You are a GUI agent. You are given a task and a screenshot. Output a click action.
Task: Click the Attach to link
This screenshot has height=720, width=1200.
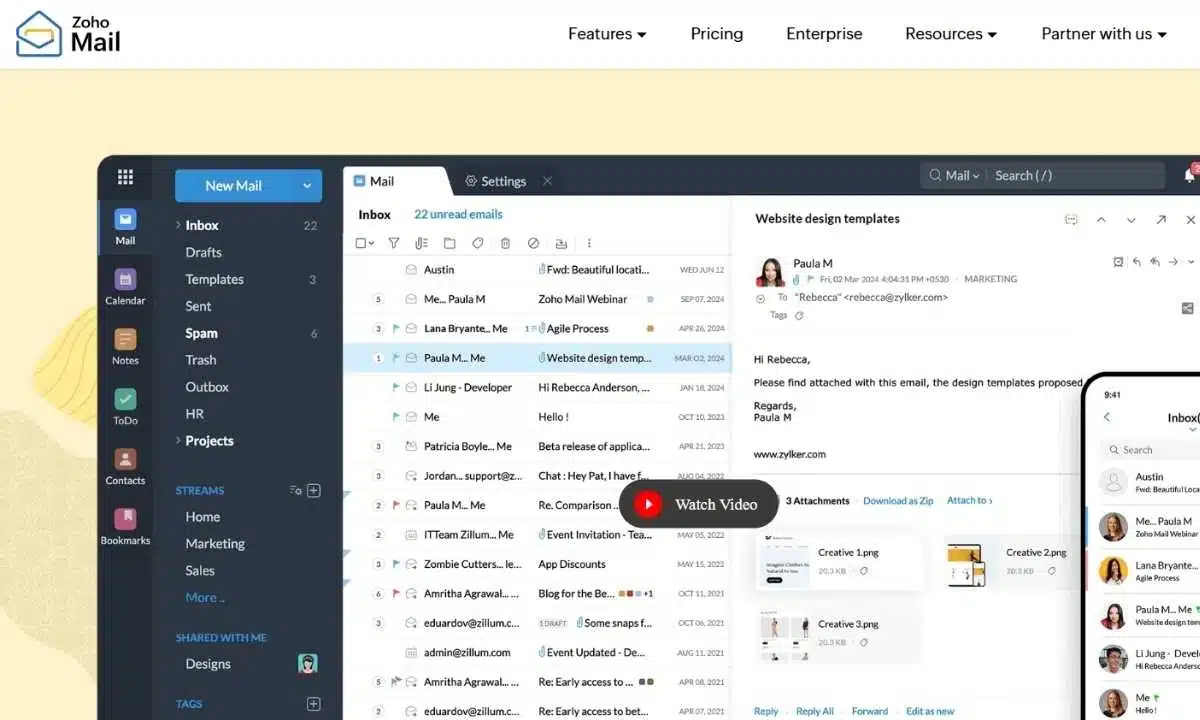970,501
